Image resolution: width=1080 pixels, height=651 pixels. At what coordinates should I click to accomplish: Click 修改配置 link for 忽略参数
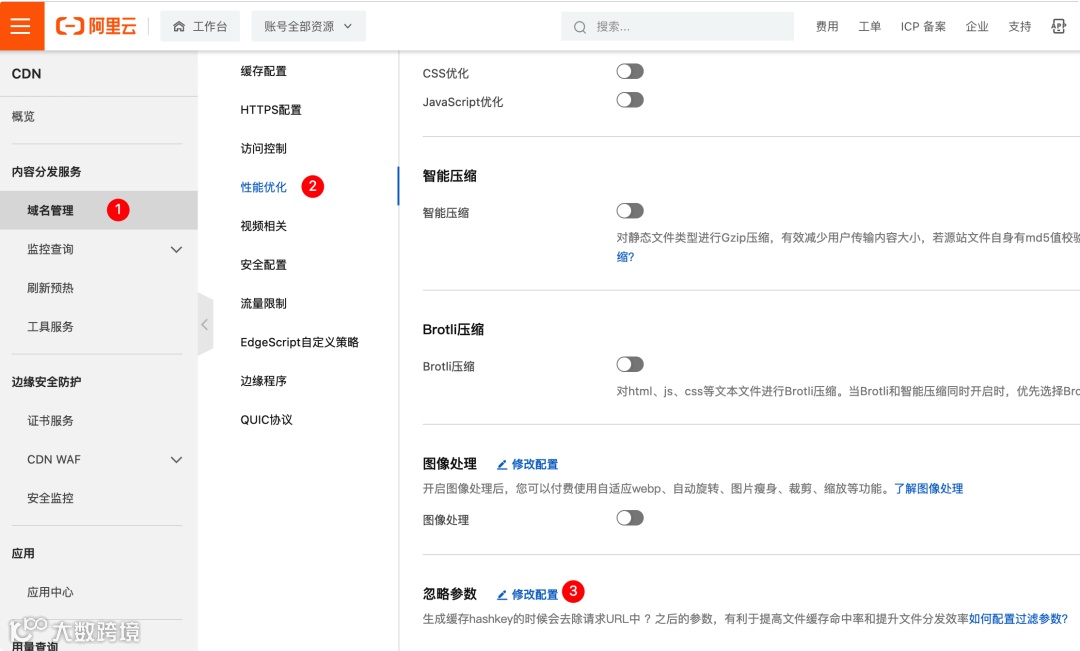pyautogui.click(x=534, y=595)
